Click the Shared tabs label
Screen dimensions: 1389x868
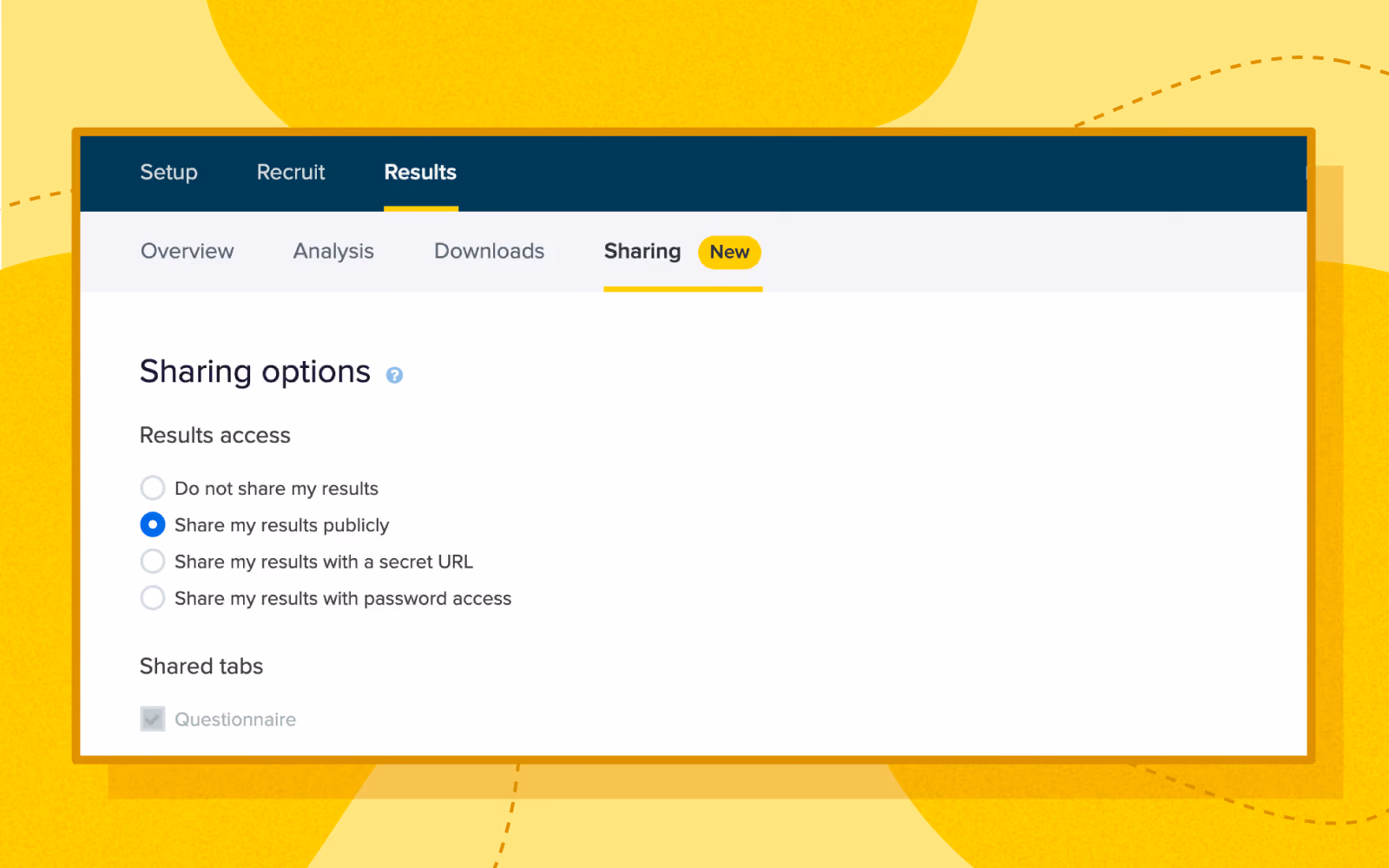(201, 666)
